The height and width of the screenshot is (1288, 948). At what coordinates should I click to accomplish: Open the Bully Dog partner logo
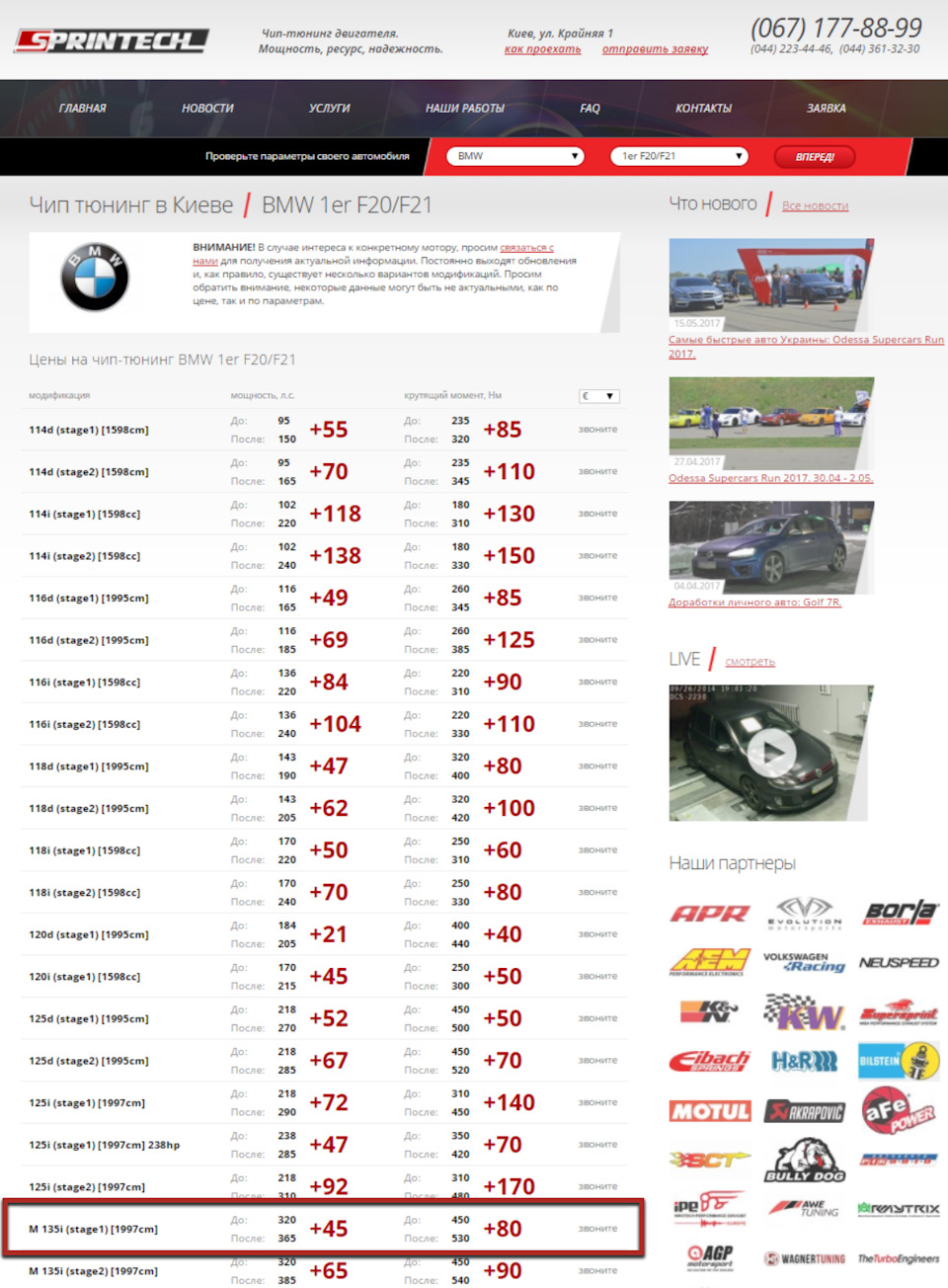(x=805, y=1160)
